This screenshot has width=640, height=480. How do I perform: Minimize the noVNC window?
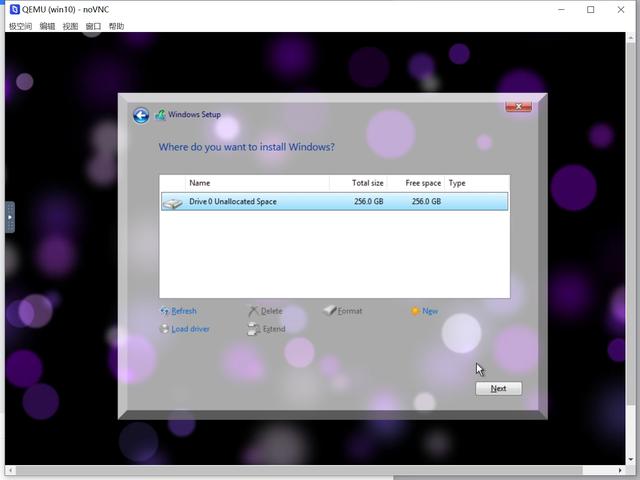click(562, 9)
